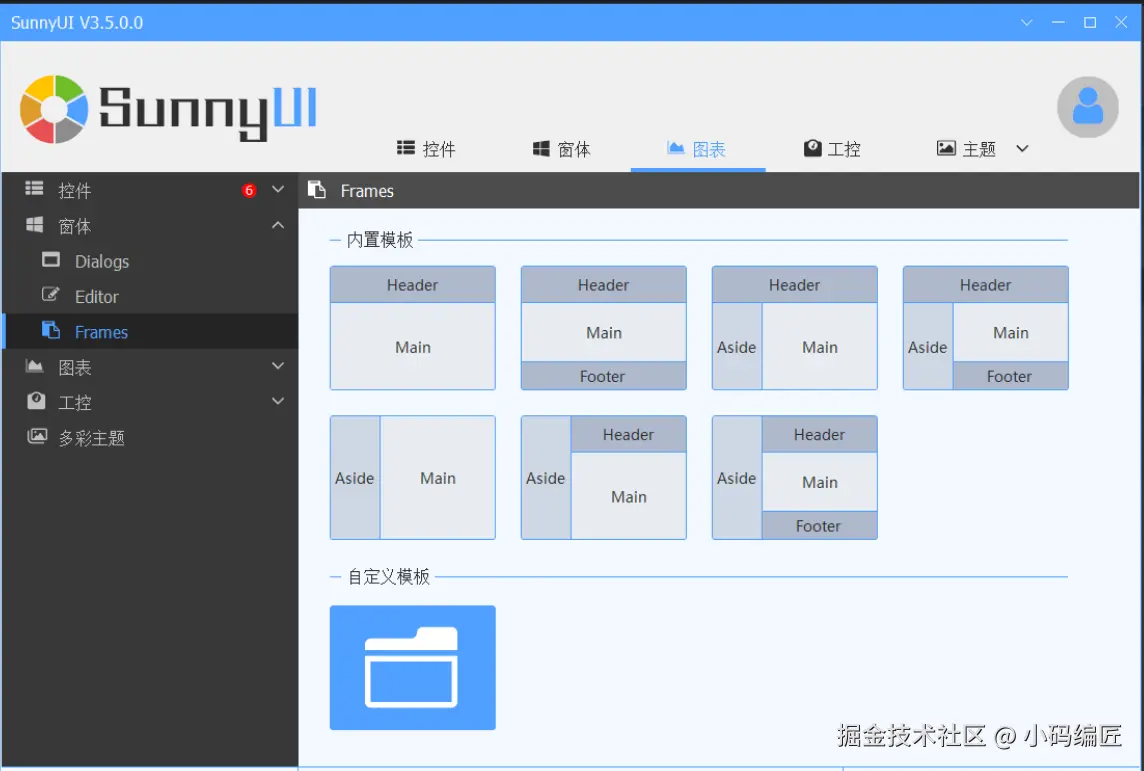
Task: Collapse the 窗体 sidebar group chevron
Action: pyautogui.click(x=278, y=225)
